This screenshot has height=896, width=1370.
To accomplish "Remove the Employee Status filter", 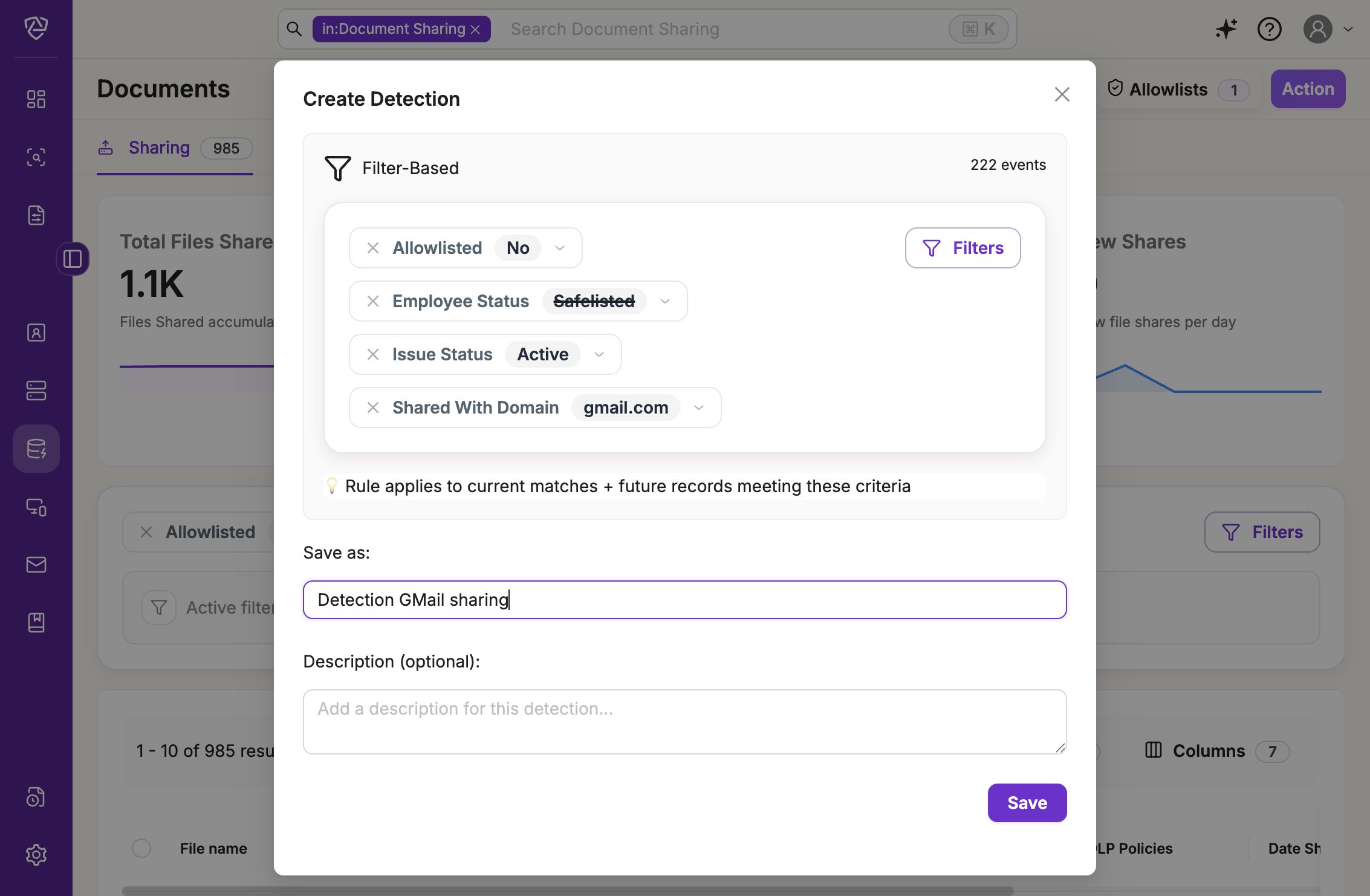I will point(373,301).
